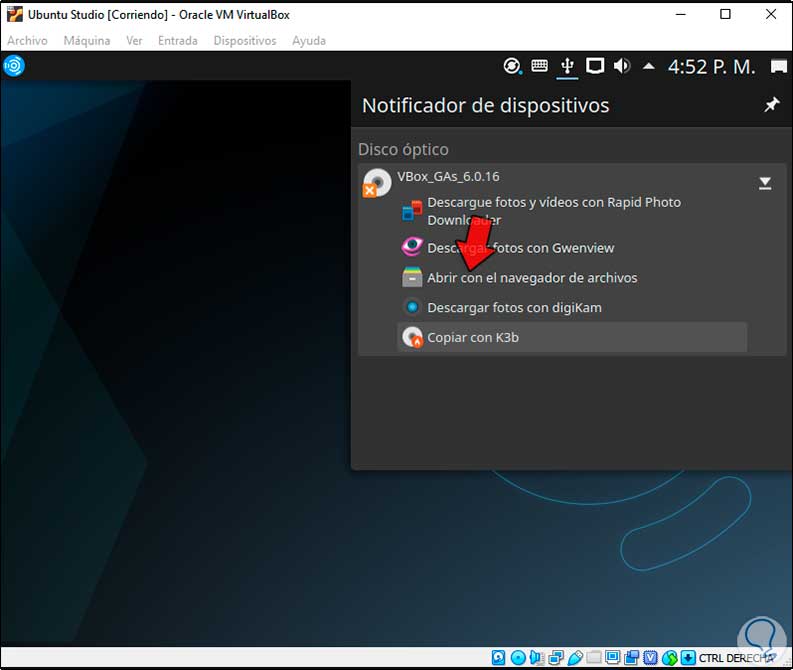Open the software updates tray icon
The width and height of the screenshot is (793, 670).
click(x=512, y=66)
